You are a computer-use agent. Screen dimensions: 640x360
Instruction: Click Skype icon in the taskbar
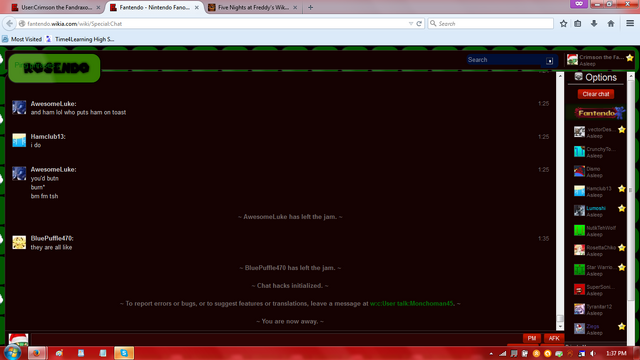pos(124,353)
